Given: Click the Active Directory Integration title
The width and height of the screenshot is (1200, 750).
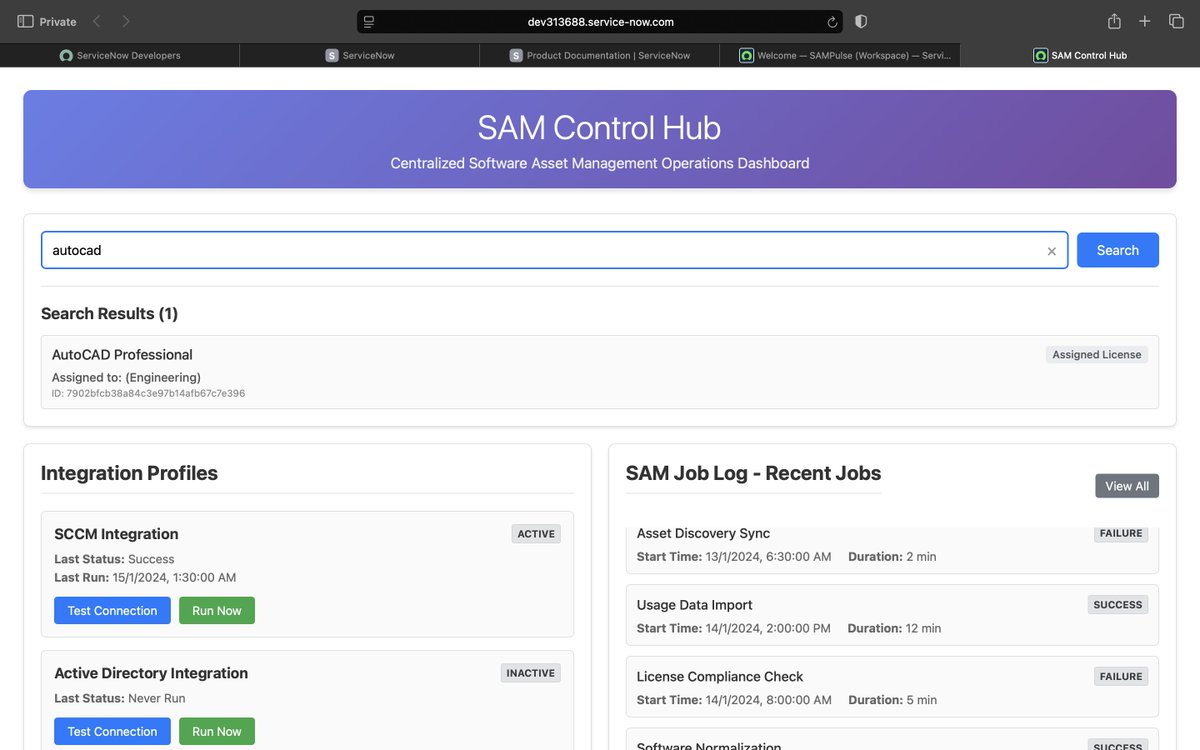Looking at the screenshot, I should (151, 673).
